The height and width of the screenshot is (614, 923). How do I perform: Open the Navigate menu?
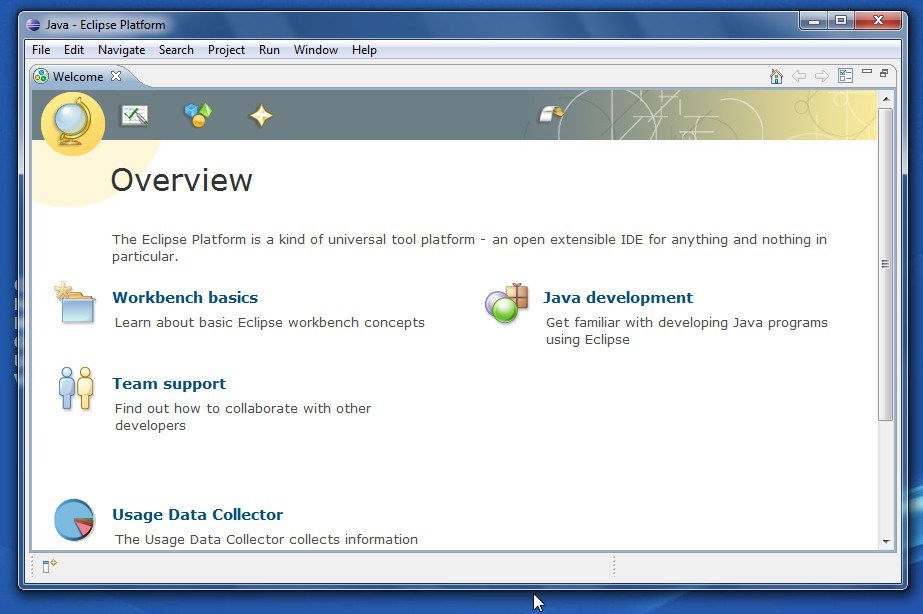[121, 49]
